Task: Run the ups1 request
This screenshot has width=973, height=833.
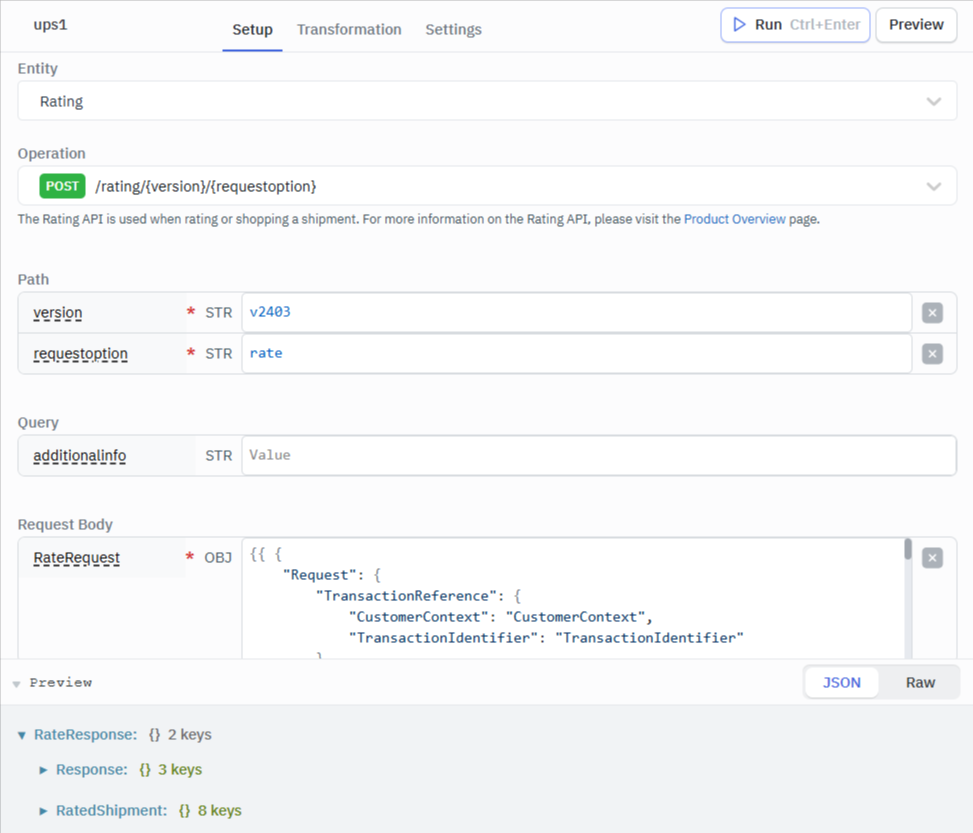Action: tap(795, 25)
